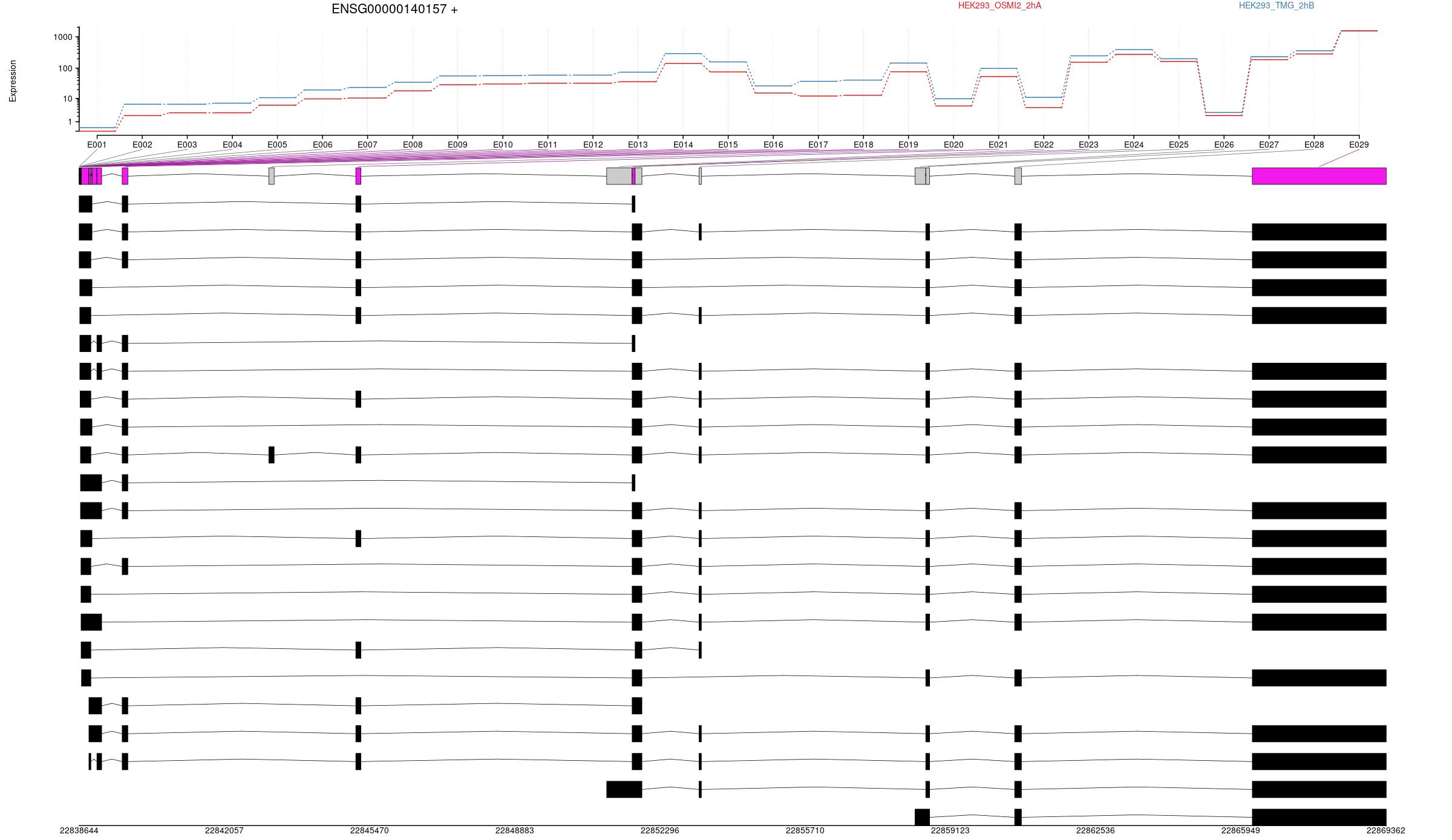The image size is (1452, 840).
Task: Click genomic coordinate 22859123
Action: pyautogui.click(x=950, y=830)
